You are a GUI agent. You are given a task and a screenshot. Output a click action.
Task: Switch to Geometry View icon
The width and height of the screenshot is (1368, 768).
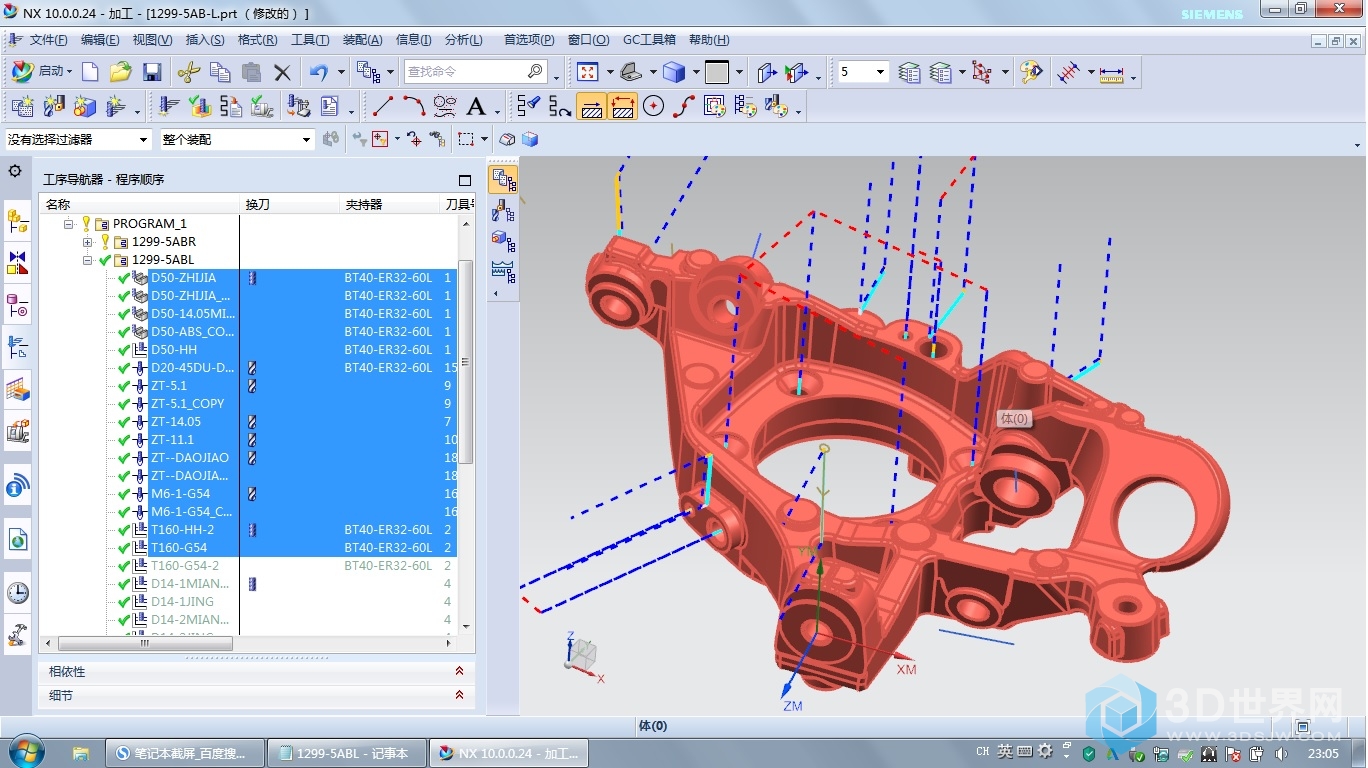pos(503,240)
